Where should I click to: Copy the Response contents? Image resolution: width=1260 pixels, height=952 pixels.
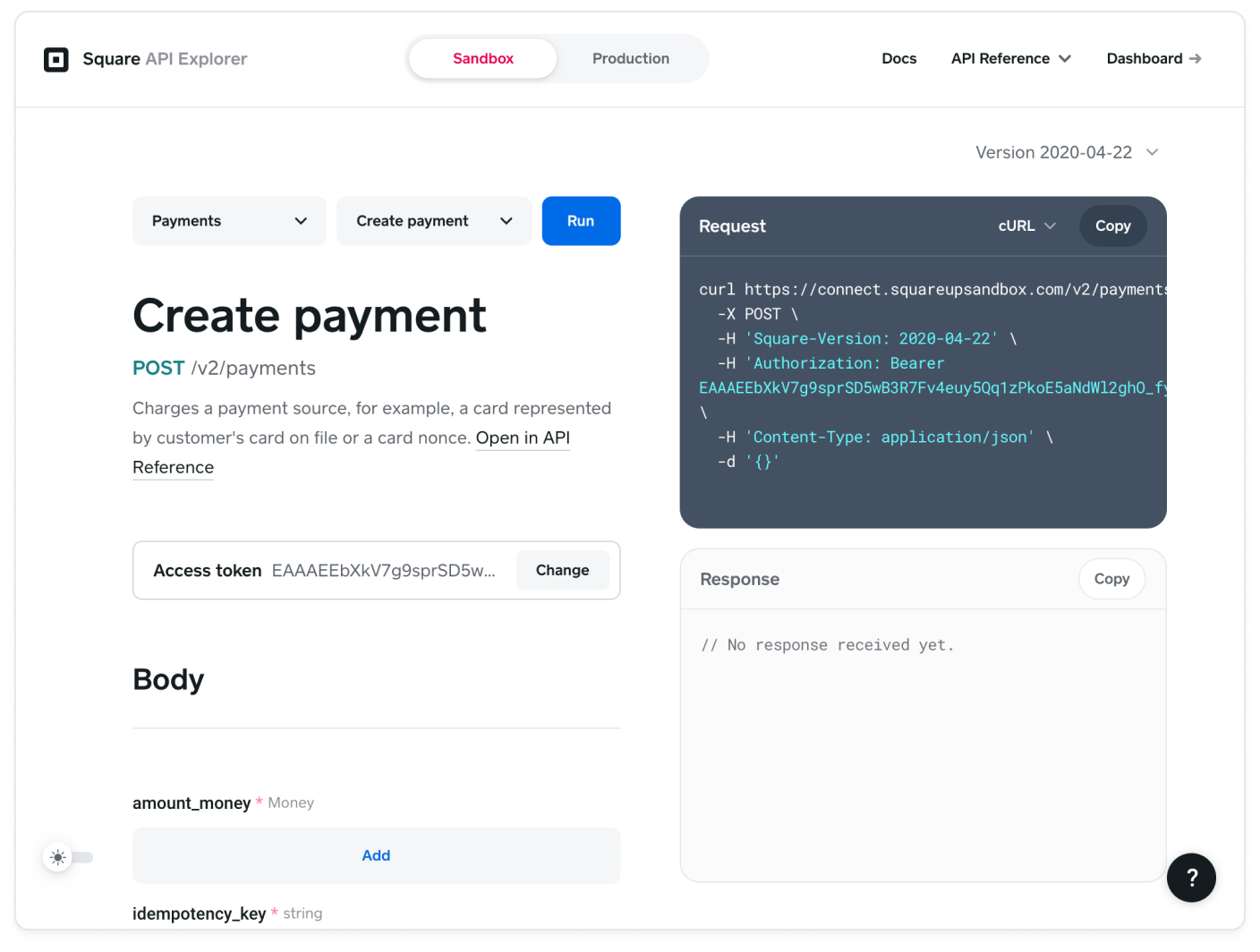pos(1111,579)
